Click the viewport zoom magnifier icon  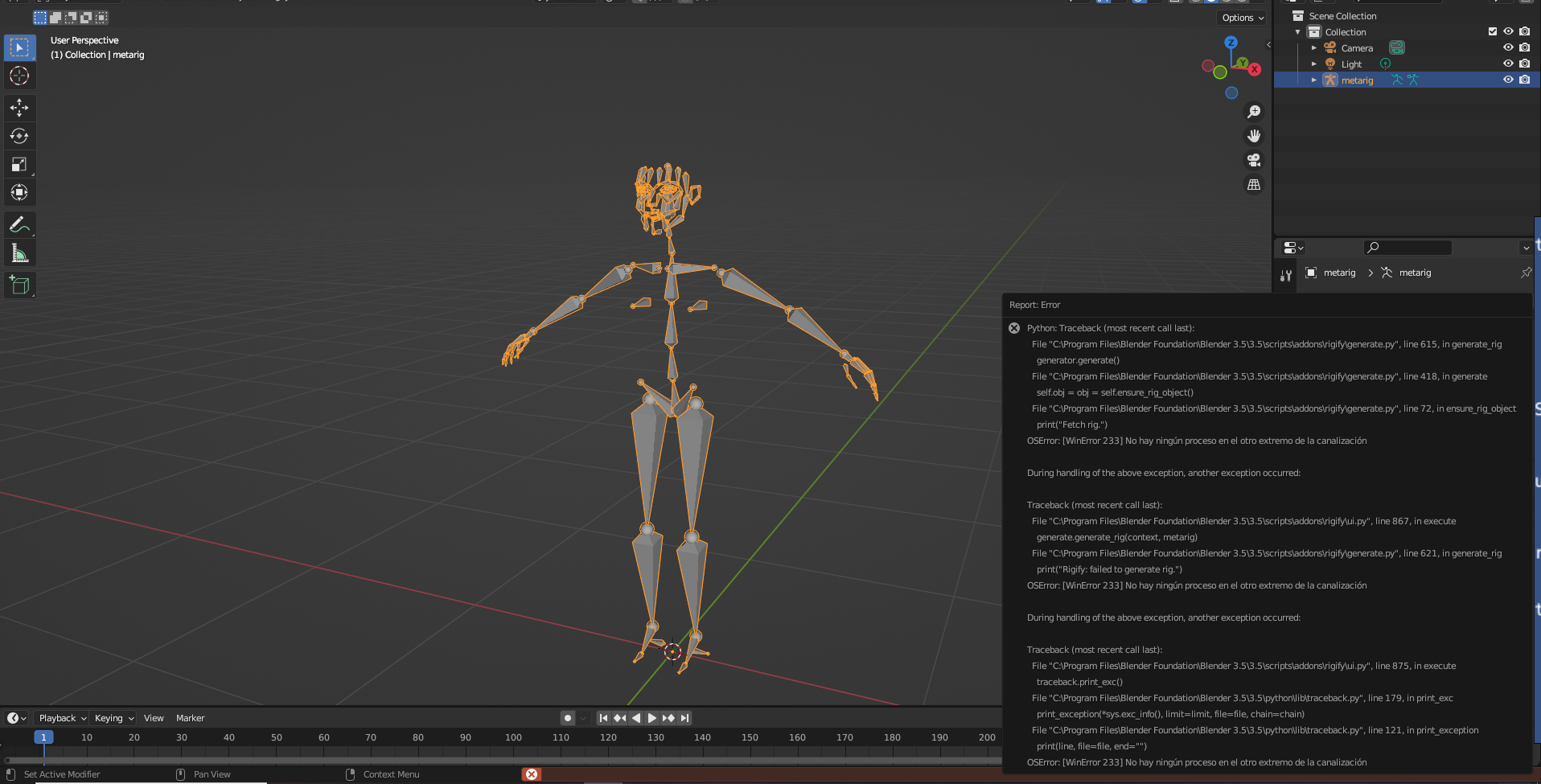pyautogui.click(x=1254, y=112)
